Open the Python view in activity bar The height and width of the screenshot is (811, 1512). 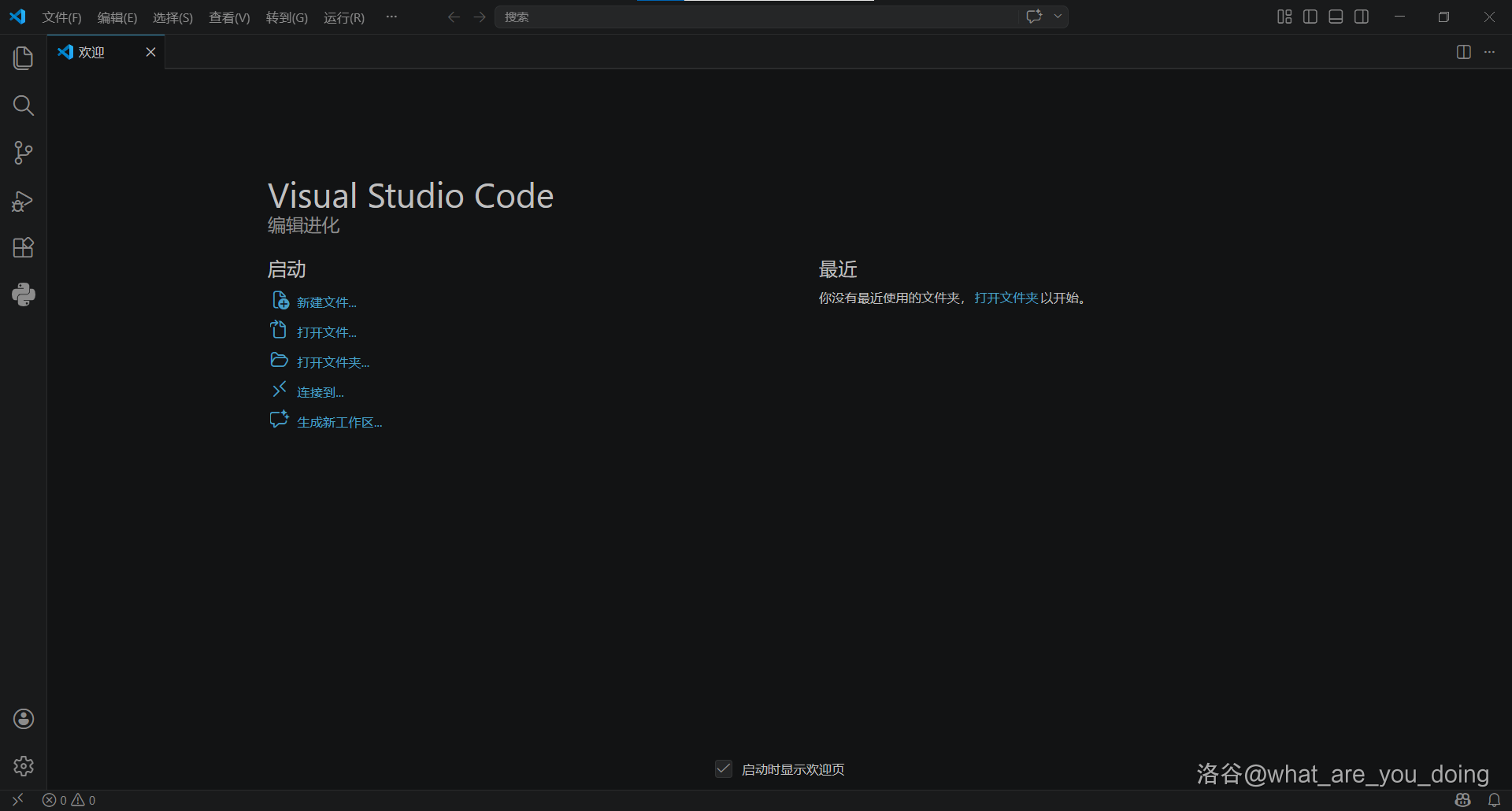[x=23, y=294]
